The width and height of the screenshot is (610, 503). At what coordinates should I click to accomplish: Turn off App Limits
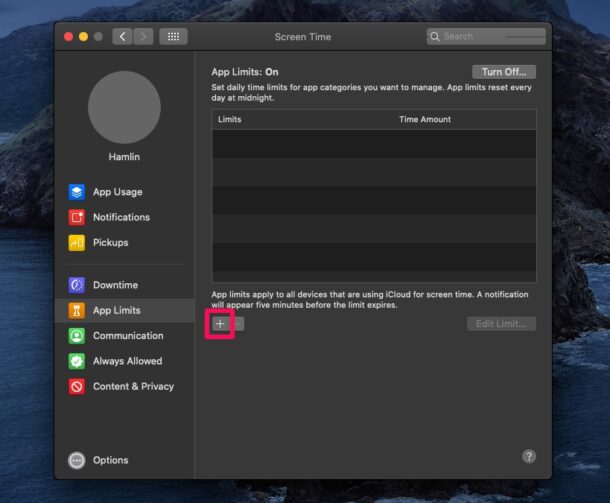point(504,72)
